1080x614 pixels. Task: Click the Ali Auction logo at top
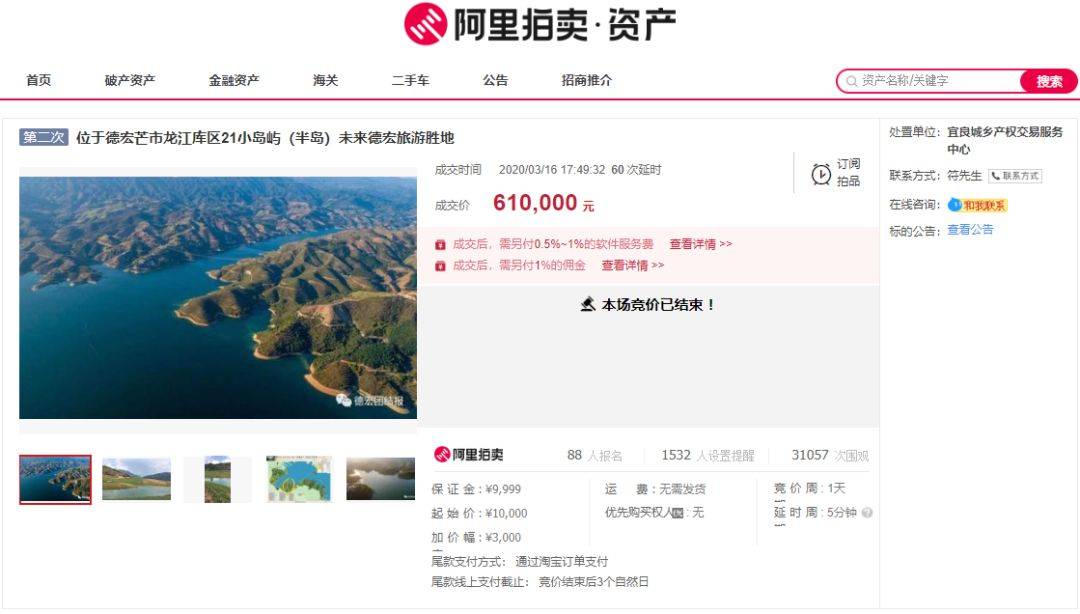(539, 24)
